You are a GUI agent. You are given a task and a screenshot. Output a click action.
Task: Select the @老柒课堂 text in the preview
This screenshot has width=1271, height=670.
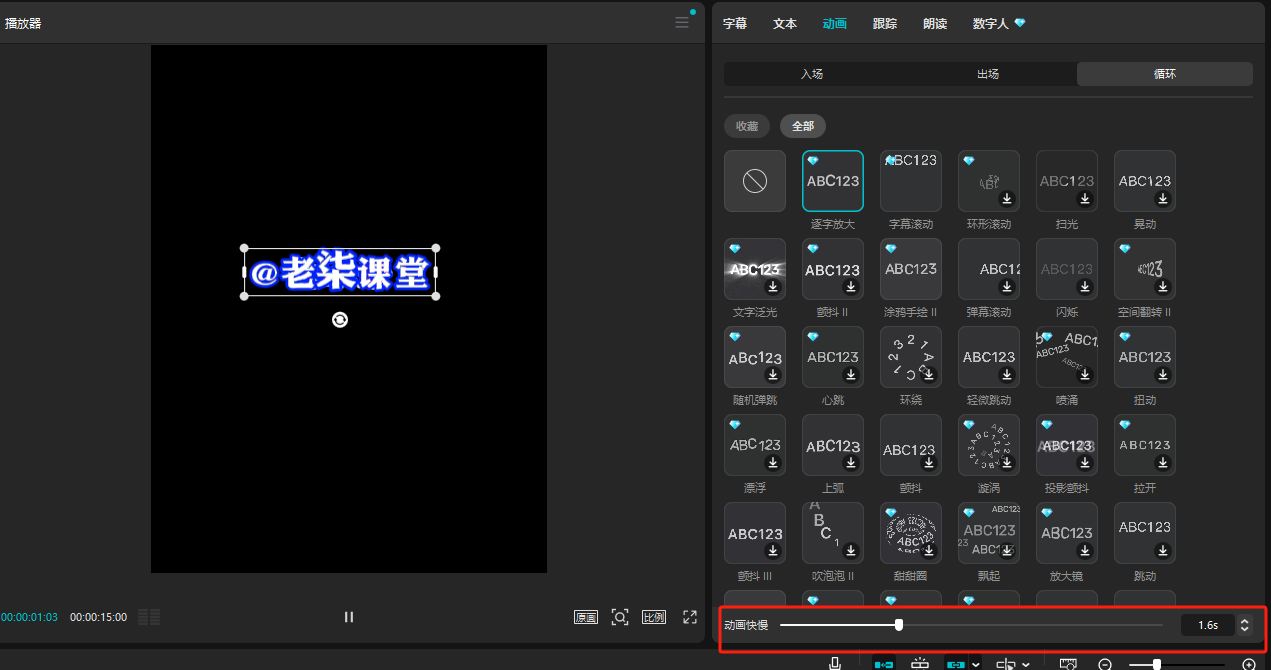click(340, 272)
